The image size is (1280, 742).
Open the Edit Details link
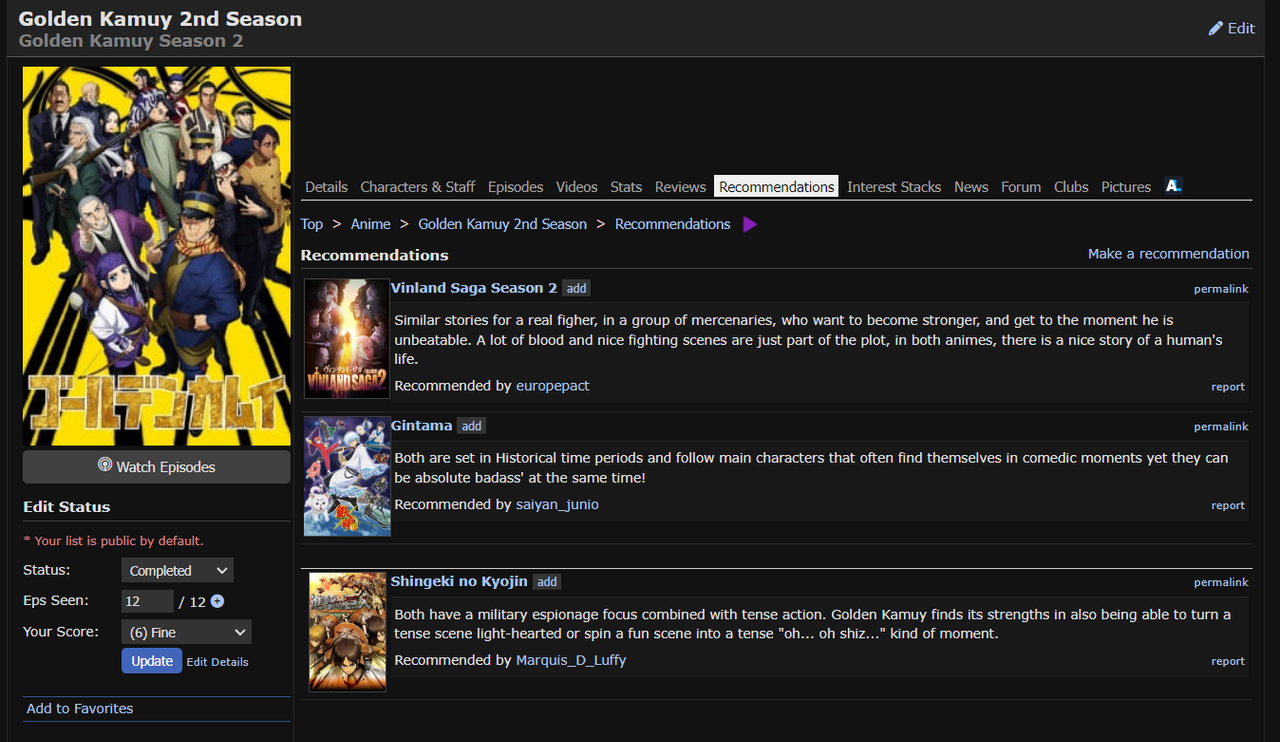pos(217,662)
